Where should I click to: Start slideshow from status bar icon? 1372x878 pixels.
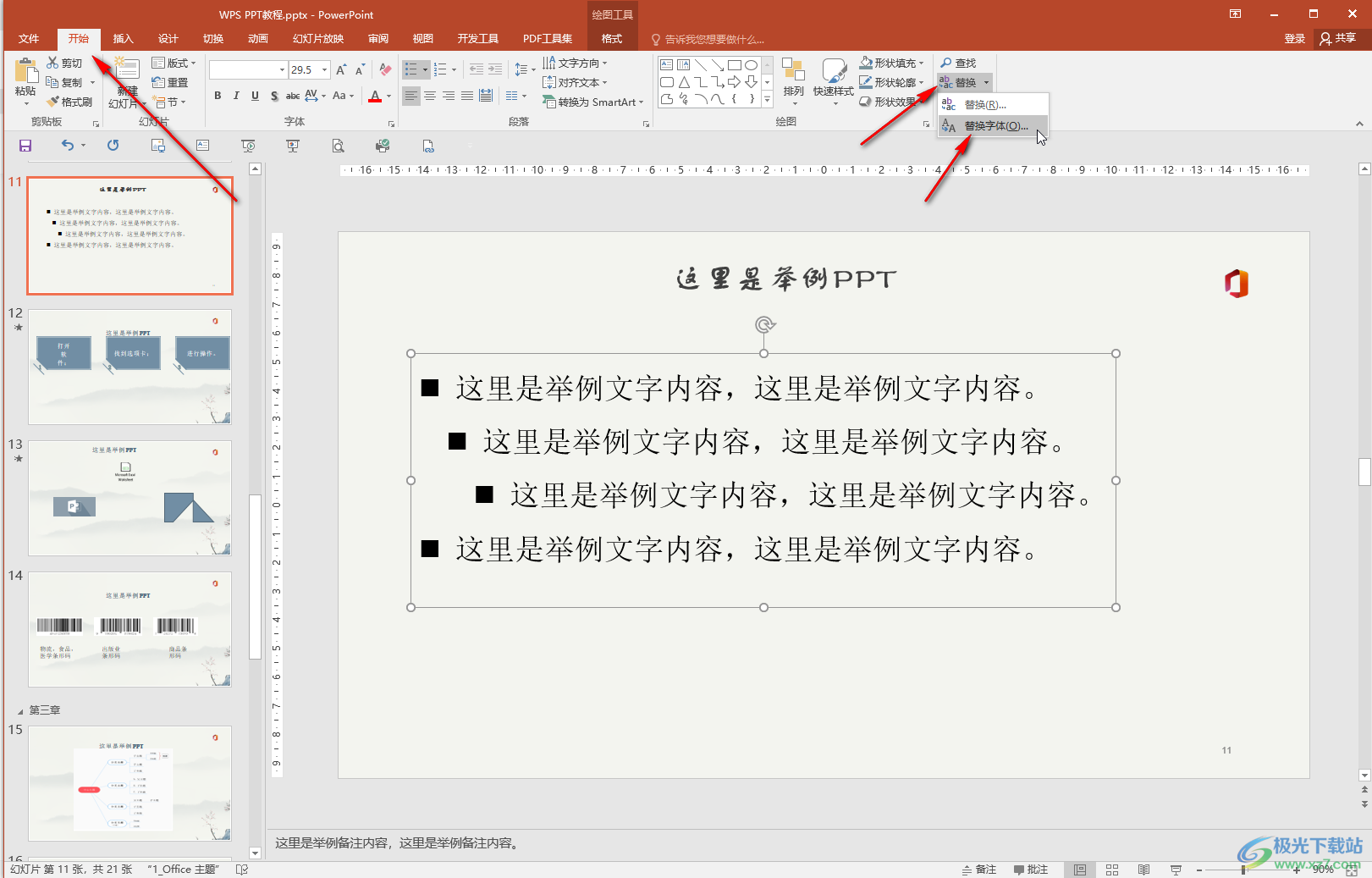click(1176, 870)
